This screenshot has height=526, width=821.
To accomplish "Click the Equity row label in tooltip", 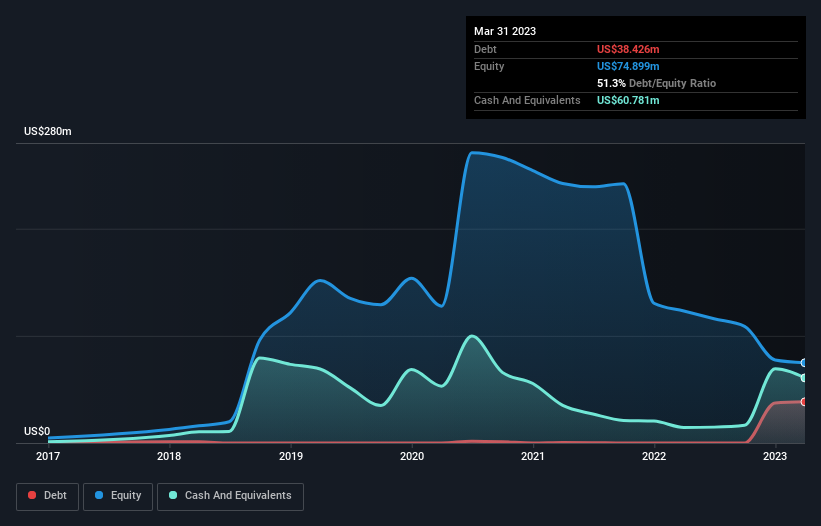I will tap(489, 66).
